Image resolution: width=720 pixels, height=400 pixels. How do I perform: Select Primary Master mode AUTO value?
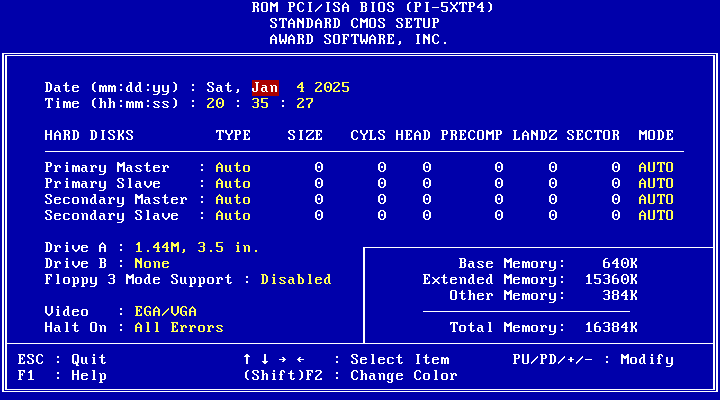click(x=656, y=168)
